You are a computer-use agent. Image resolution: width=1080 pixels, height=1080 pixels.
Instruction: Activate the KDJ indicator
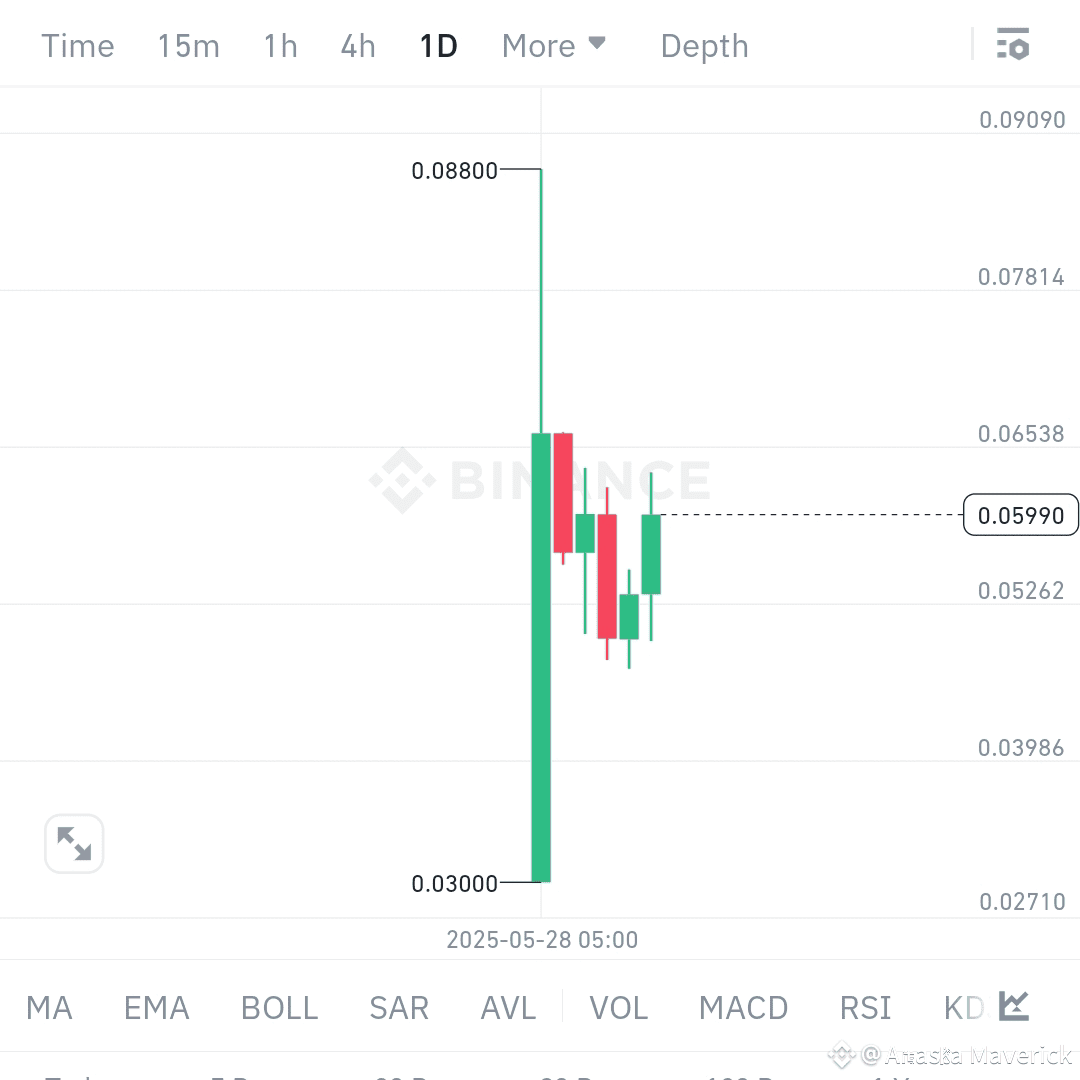(962, 1008)
